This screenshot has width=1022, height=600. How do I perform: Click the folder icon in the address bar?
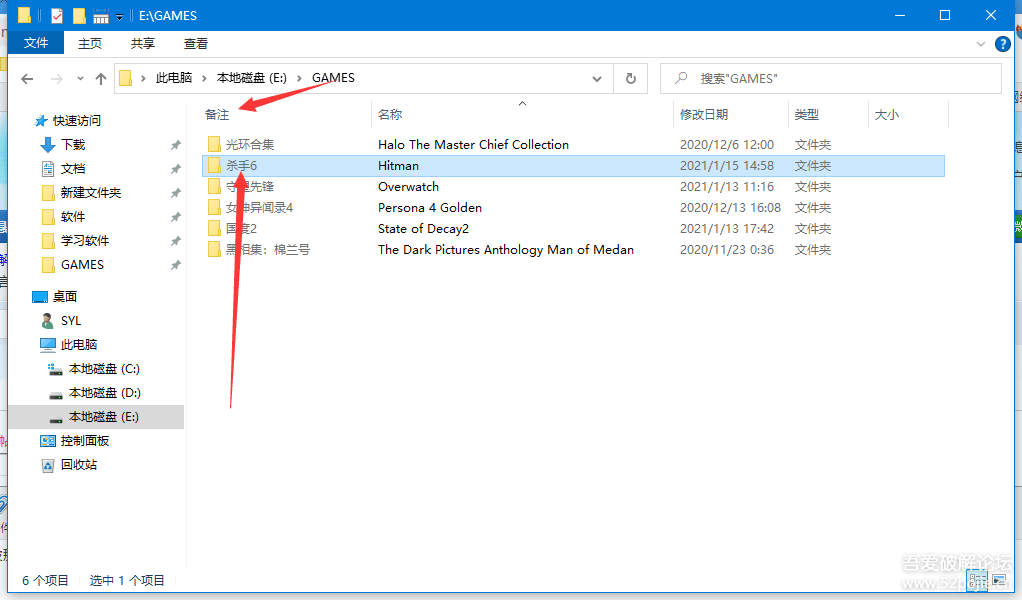point(126,78)
